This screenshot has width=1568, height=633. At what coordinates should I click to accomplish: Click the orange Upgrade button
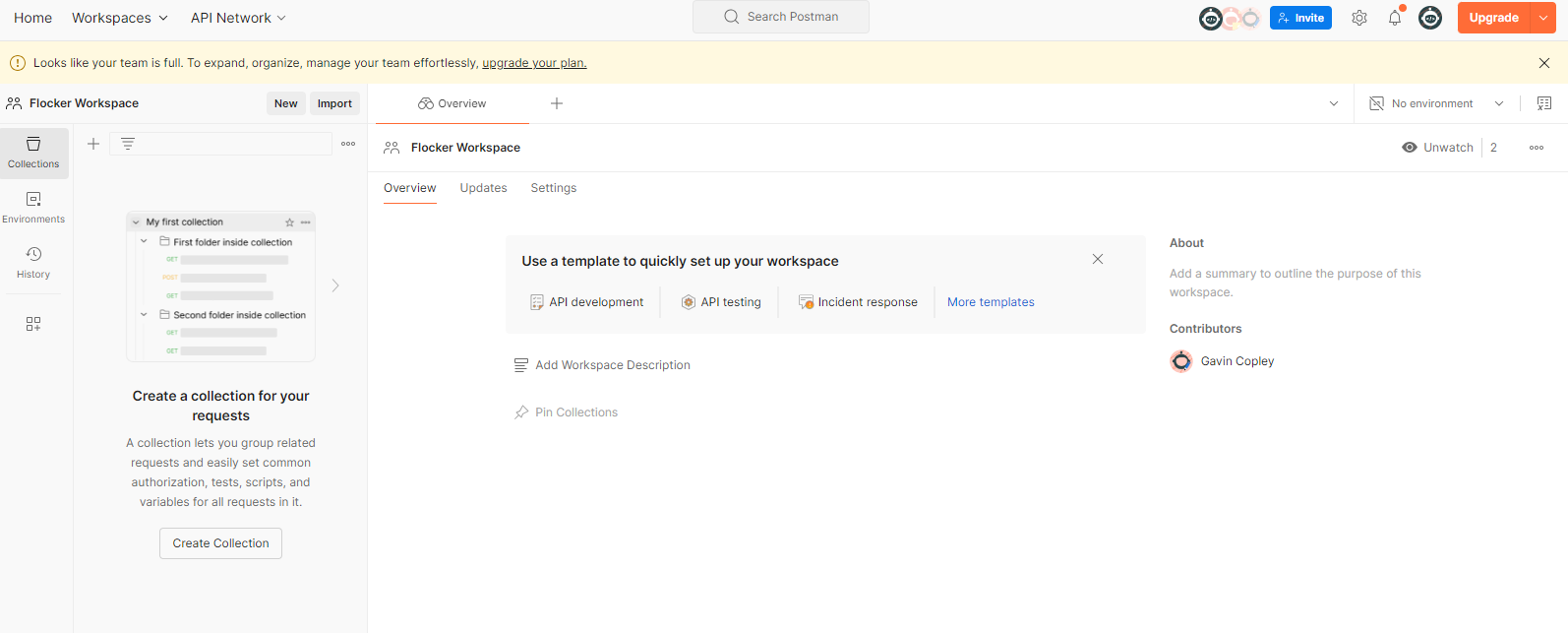coord(1494,18)
